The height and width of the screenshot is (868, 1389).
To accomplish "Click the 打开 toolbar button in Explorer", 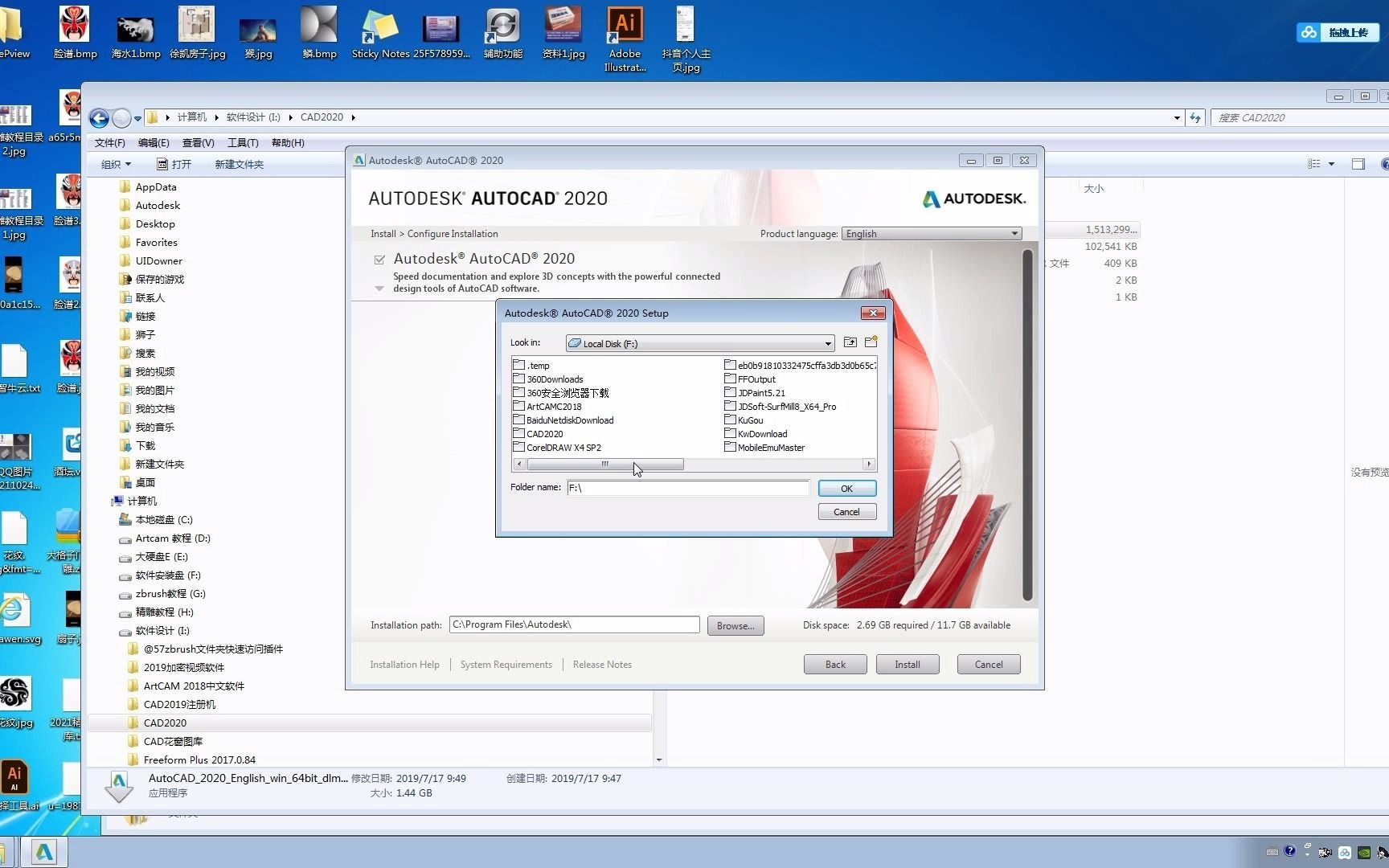I will pos(174,164).
